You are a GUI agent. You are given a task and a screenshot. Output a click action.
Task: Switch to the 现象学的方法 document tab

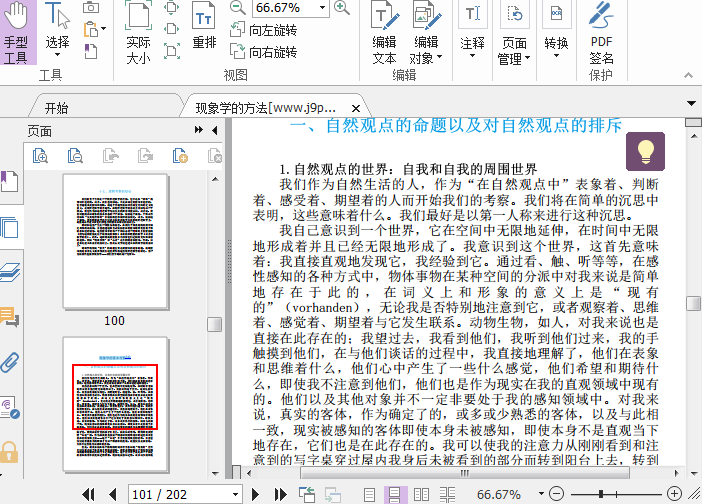click(265, 108)
